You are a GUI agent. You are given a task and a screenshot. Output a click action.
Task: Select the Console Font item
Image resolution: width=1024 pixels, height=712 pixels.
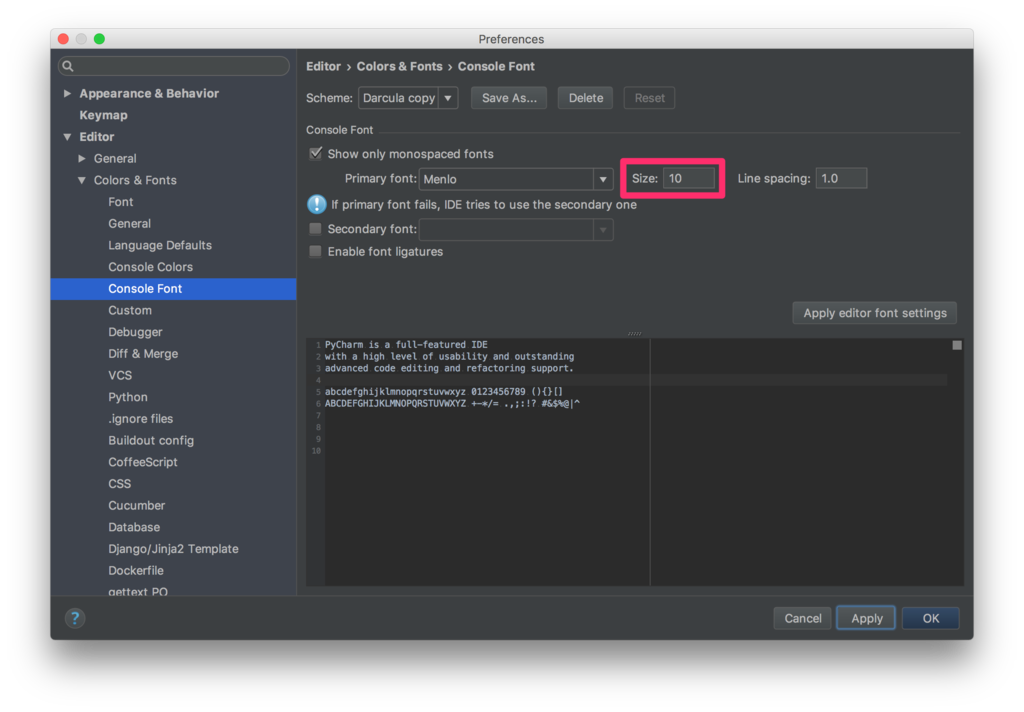click(x=174, y=289)
